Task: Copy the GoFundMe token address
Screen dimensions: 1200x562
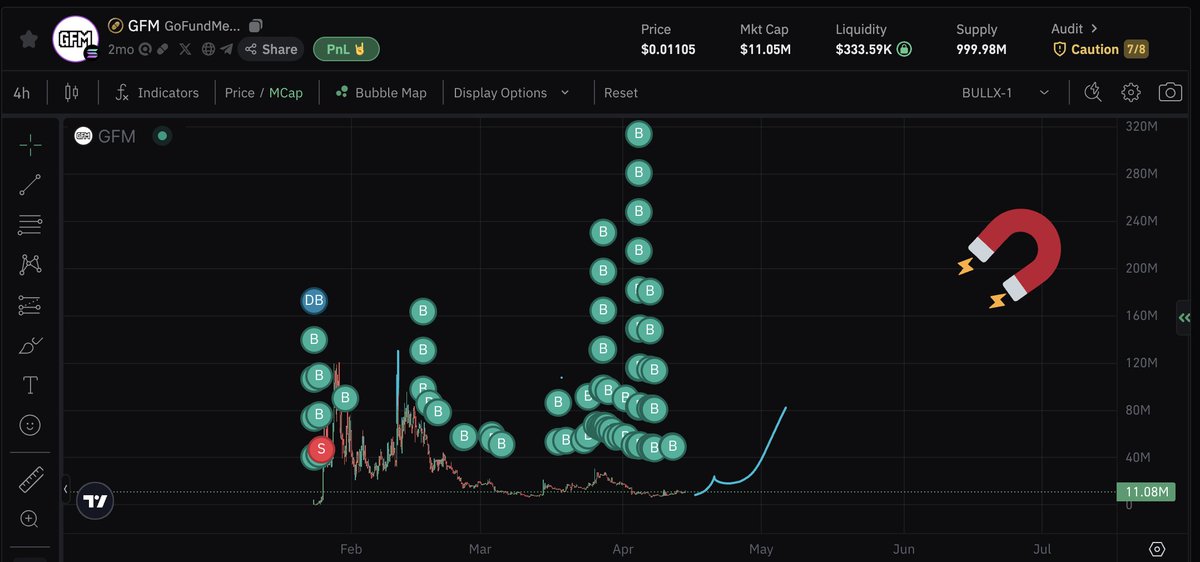Action: tap(256, 25)
